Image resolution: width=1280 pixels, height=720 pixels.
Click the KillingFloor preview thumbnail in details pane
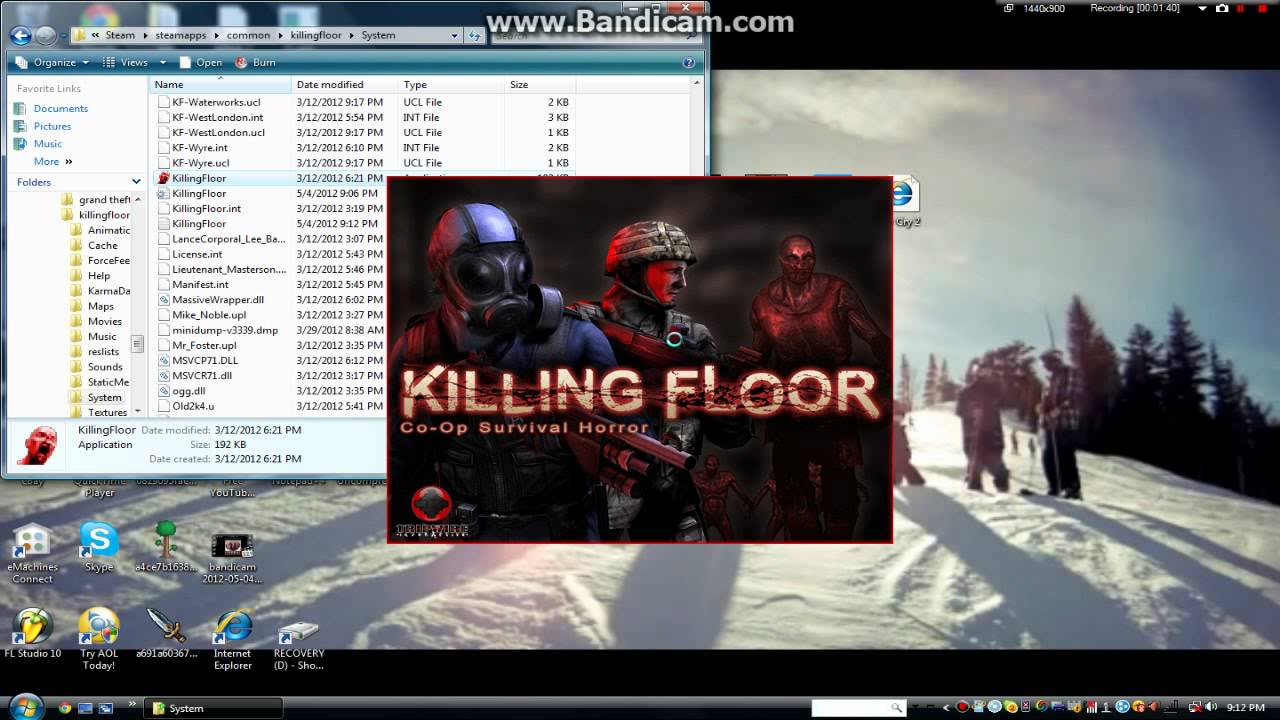(40, 446)
